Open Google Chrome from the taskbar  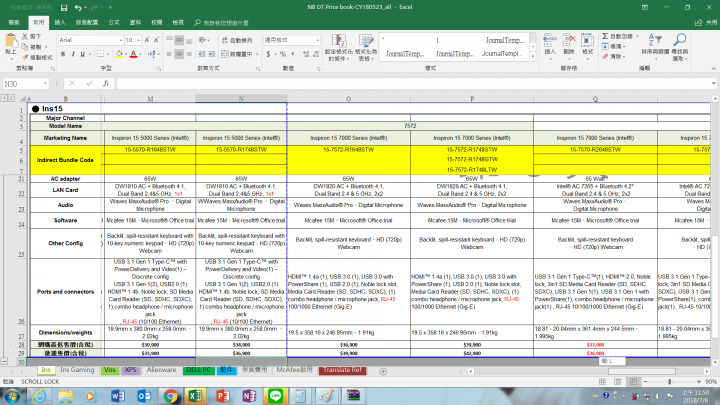170,396
